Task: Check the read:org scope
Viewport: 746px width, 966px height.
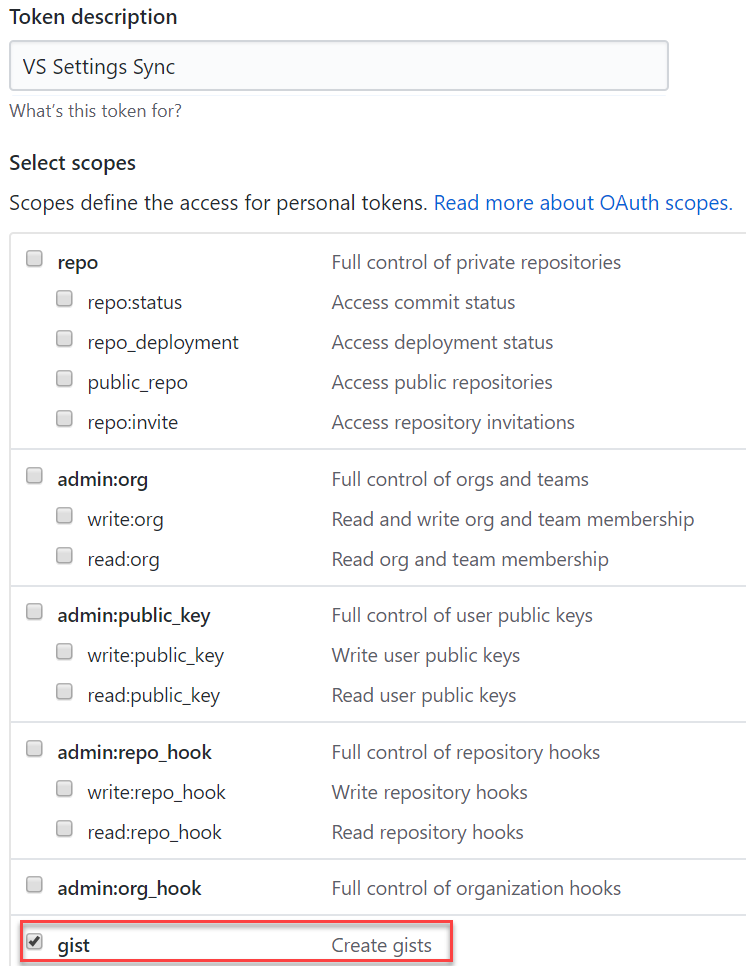Action: click(64, 556)
